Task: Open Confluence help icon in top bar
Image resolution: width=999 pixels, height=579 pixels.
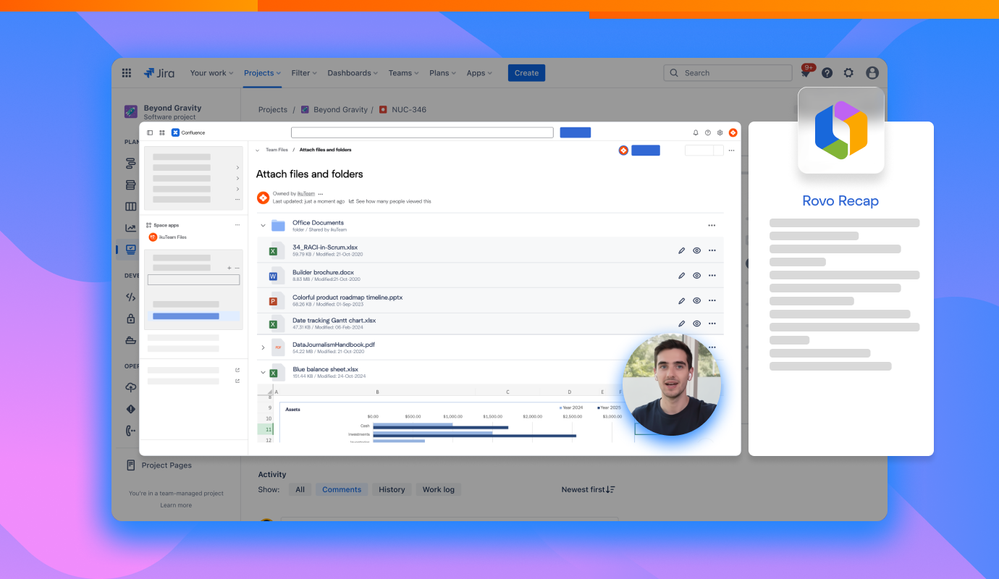Action: click(x=708, y=132)
